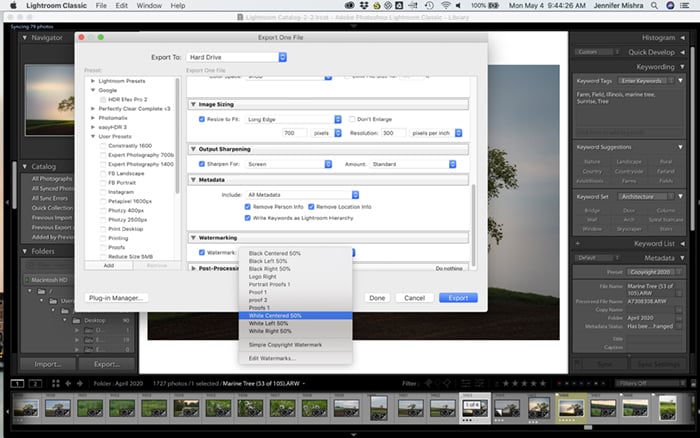Expand the Quick Develop panel
700x438 pixels.
tap(682, 52)
